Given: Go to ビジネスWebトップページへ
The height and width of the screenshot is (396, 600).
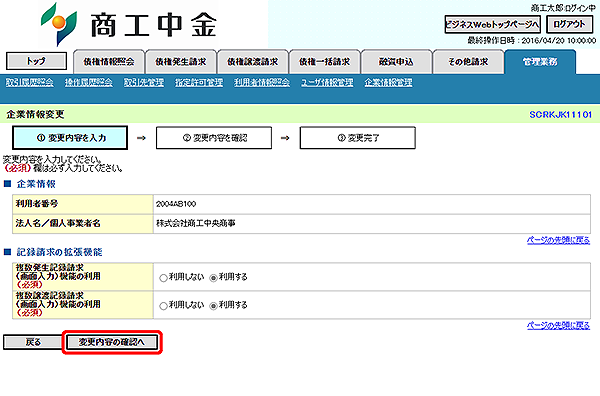Looking at the screenshot, I should [492, 24].
